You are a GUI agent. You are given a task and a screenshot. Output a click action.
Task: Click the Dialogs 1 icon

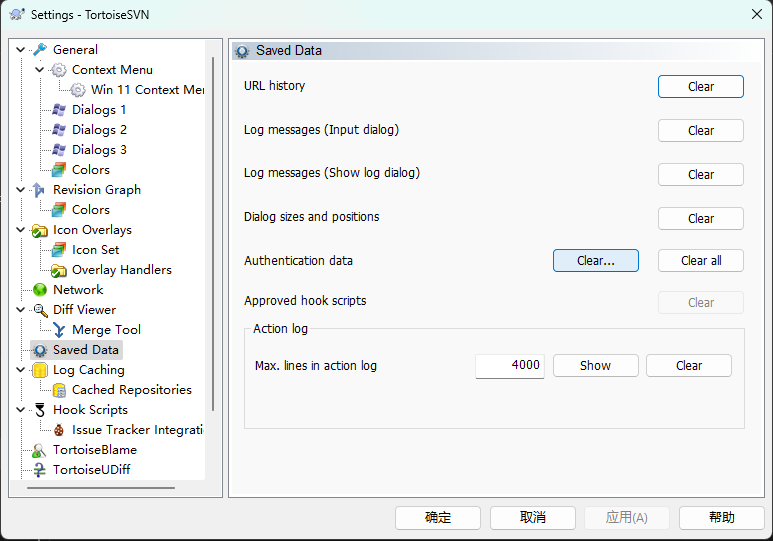pos(59,109)
